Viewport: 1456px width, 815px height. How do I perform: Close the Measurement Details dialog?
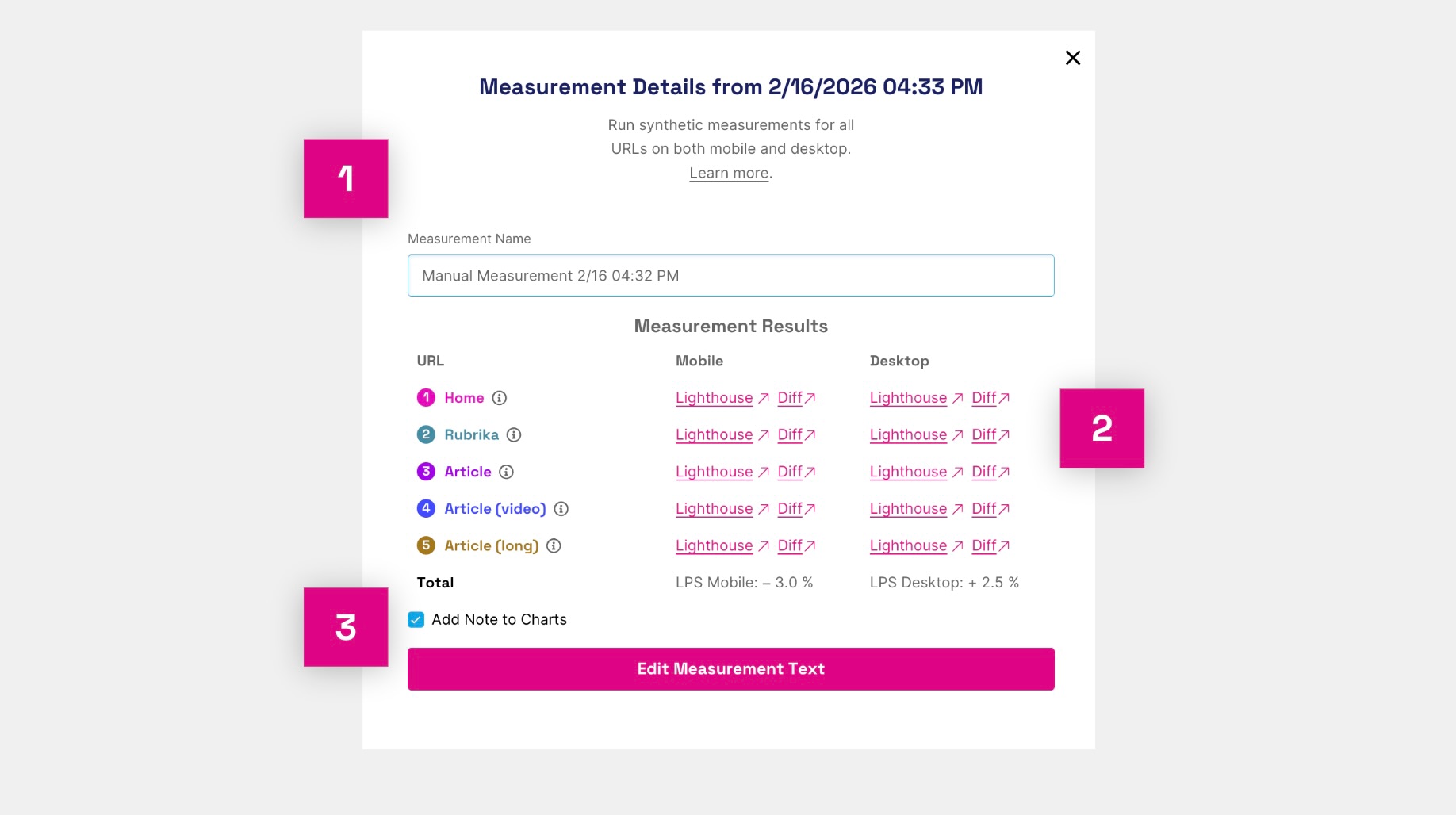click(1072, 58)
